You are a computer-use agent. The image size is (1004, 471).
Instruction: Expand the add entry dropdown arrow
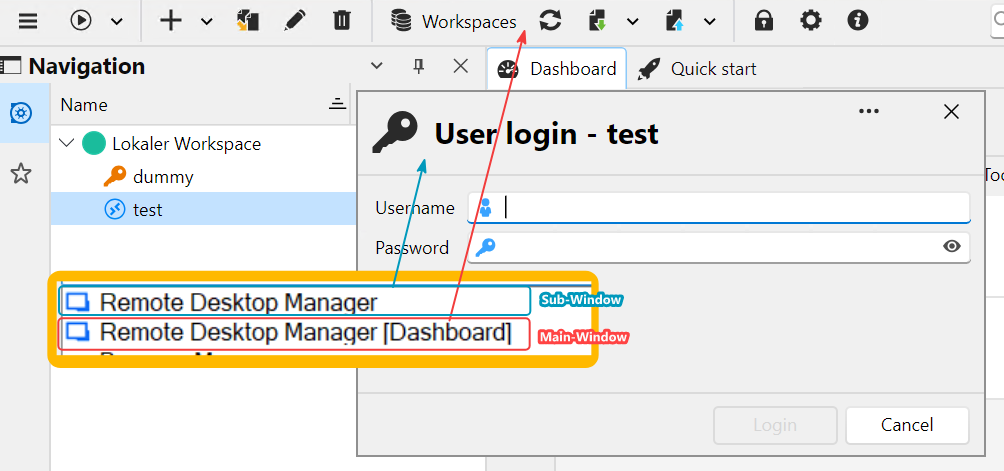coord(206,22)
